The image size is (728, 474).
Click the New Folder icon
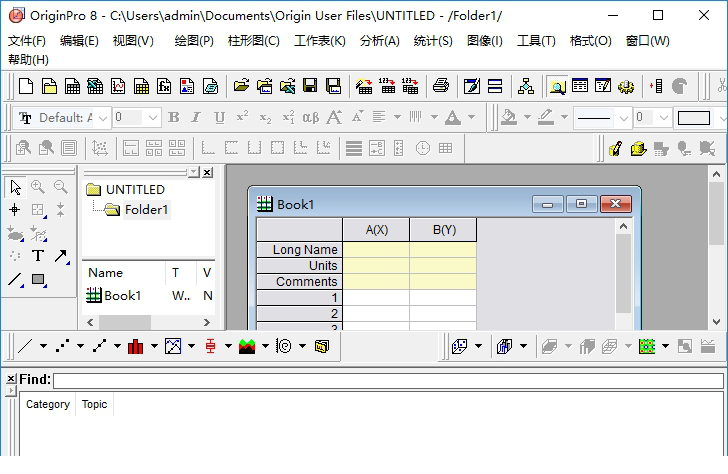[49, 86]
